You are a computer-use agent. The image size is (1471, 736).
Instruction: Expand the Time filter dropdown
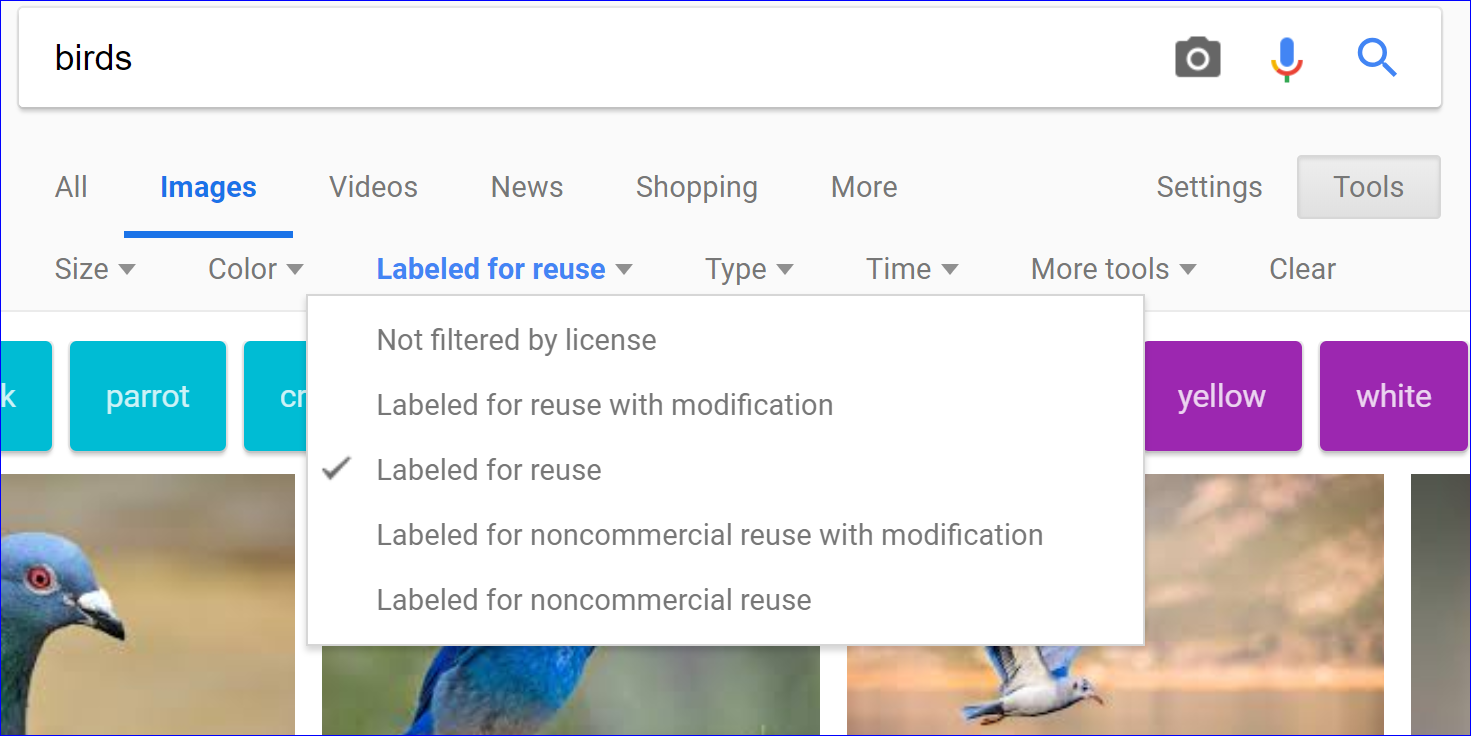911,269
